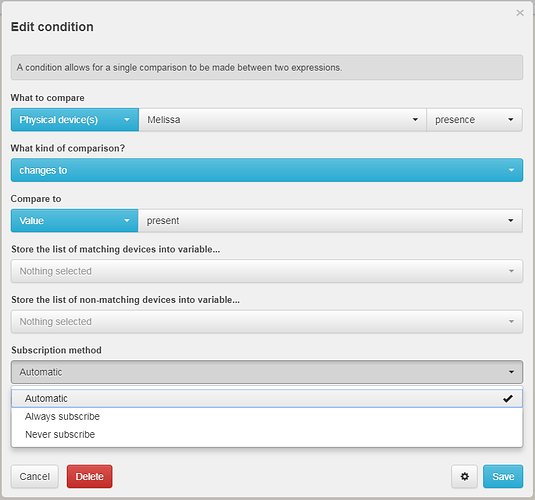
Task: Click the caret arrow on the presence dropdown
Action: (x=510, y=120)
